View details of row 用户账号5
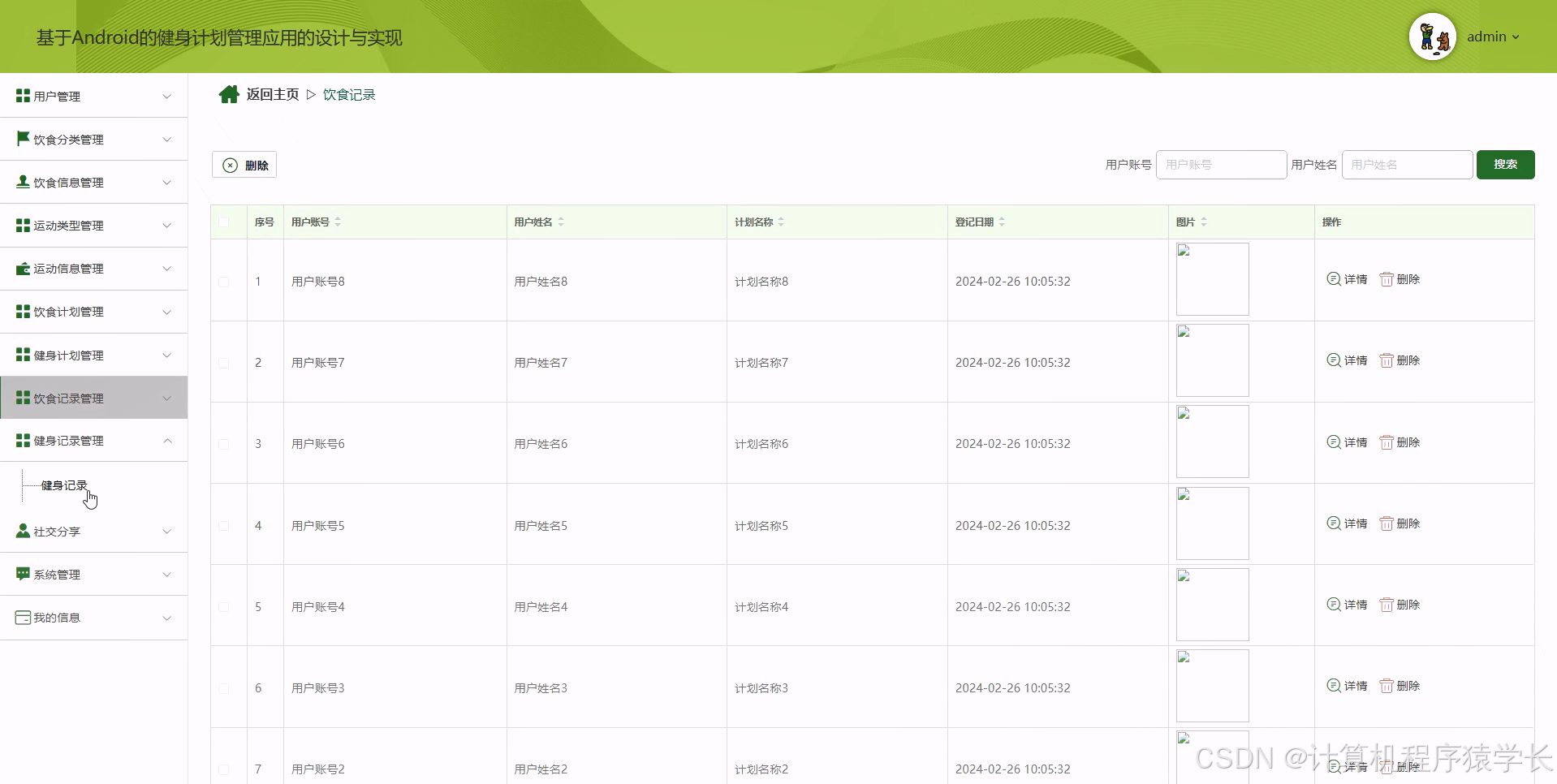The height and width of the screenshot is (784, 1557). 1347,523
